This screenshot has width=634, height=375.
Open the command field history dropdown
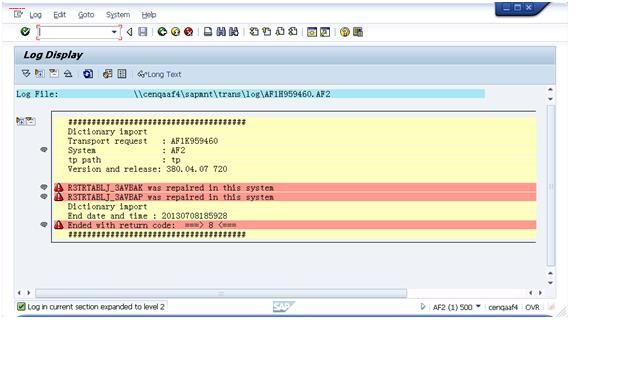coord(114,32)
